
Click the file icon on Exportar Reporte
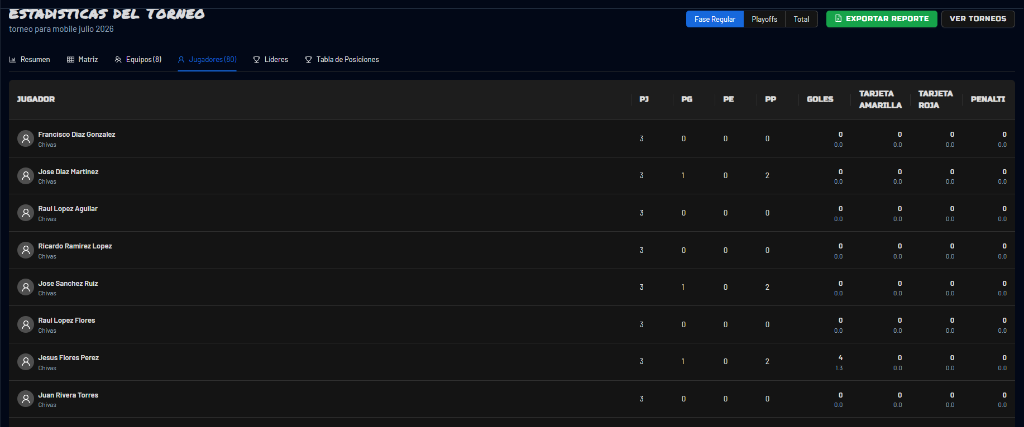(839, 19)
